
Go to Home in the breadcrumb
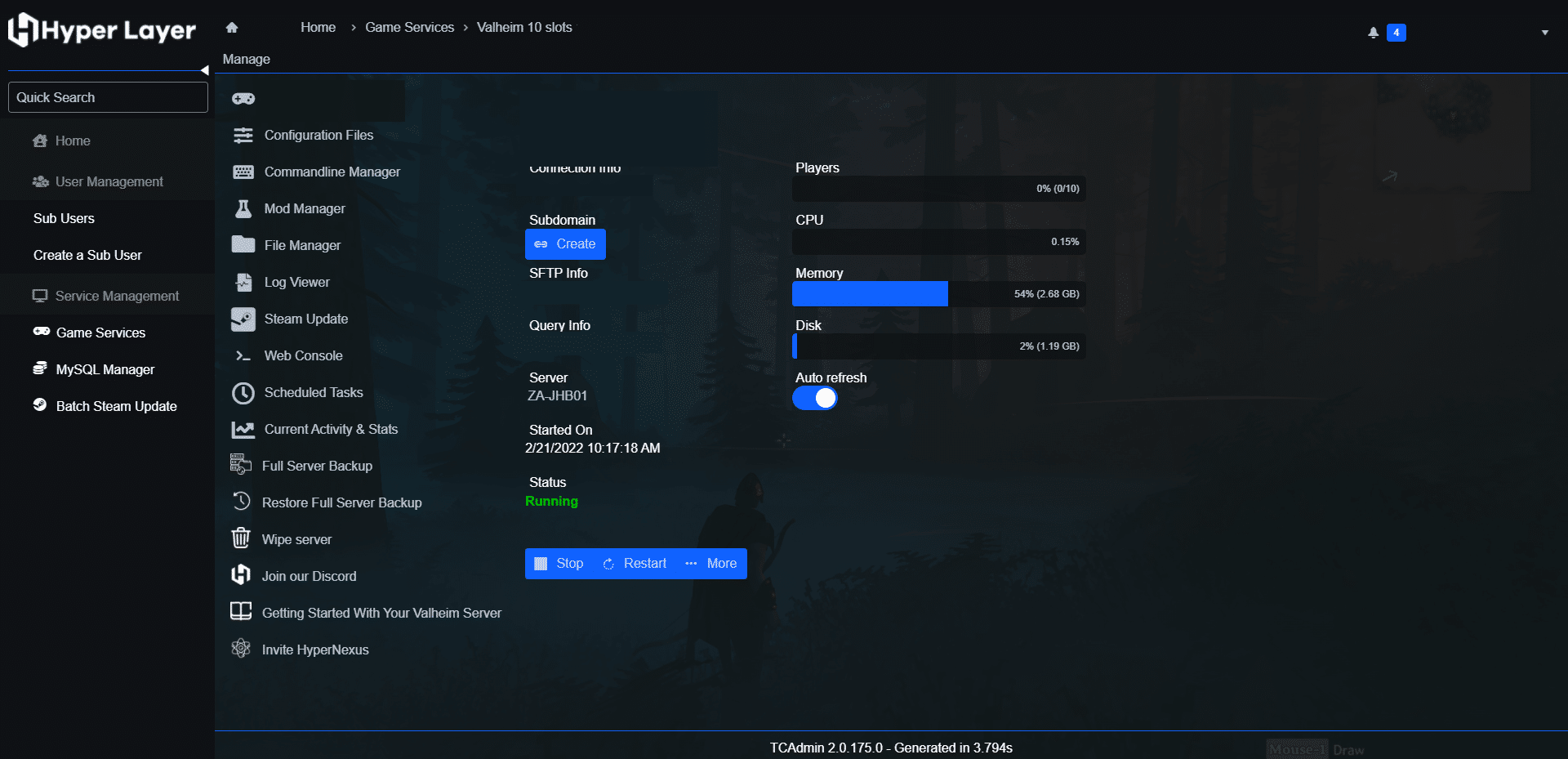coord(318,28)
